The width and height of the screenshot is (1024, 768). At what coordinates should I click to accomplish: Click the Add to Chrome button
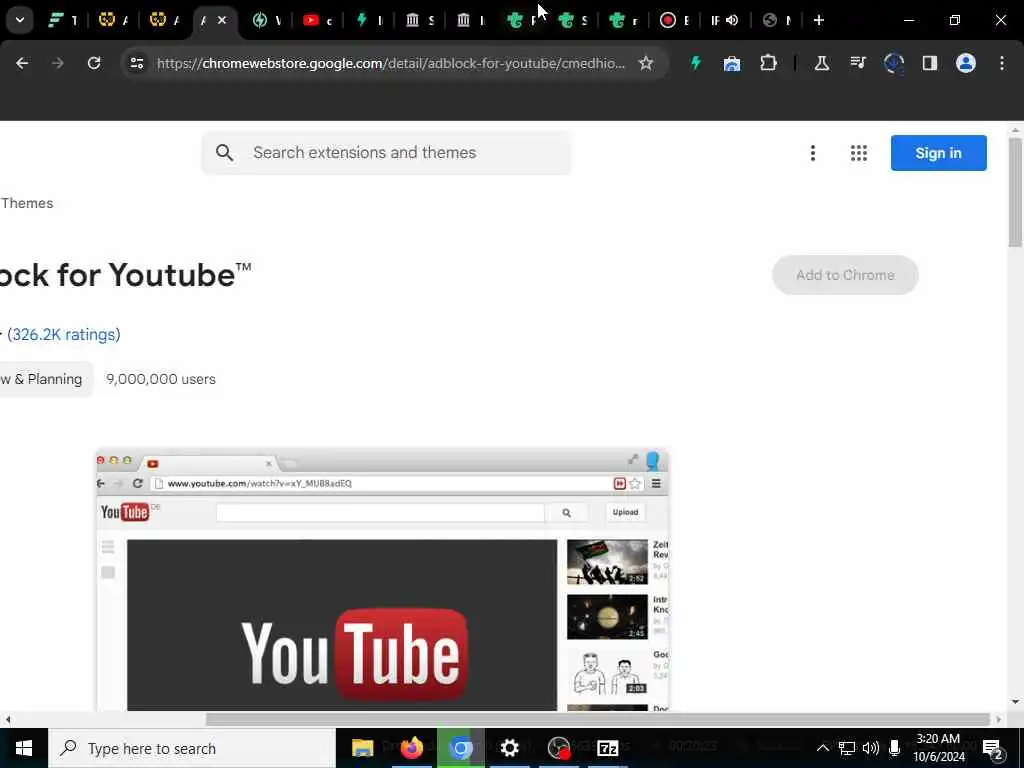845,275
